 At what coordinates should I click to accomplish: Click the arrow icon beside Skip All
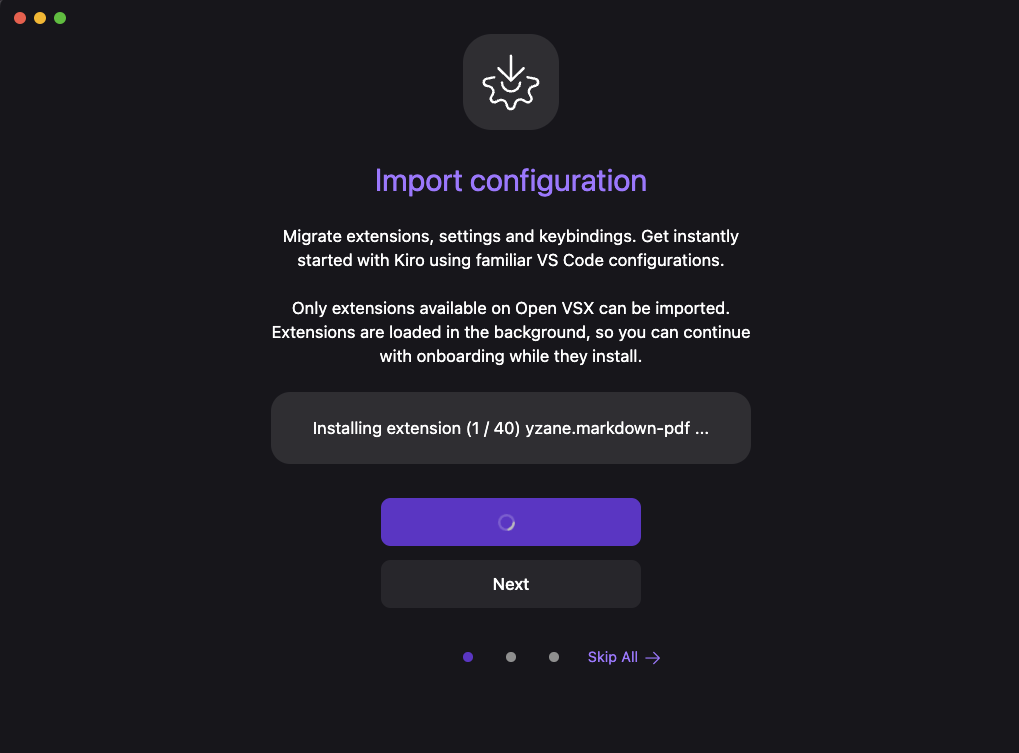coord(653,658)
